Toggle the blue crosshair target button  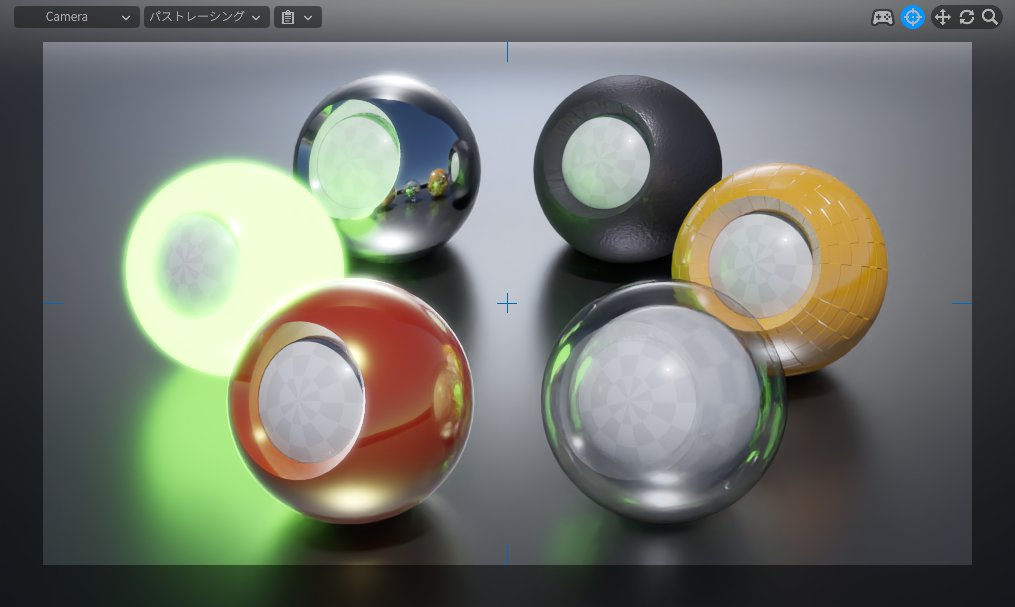point(912,17)
